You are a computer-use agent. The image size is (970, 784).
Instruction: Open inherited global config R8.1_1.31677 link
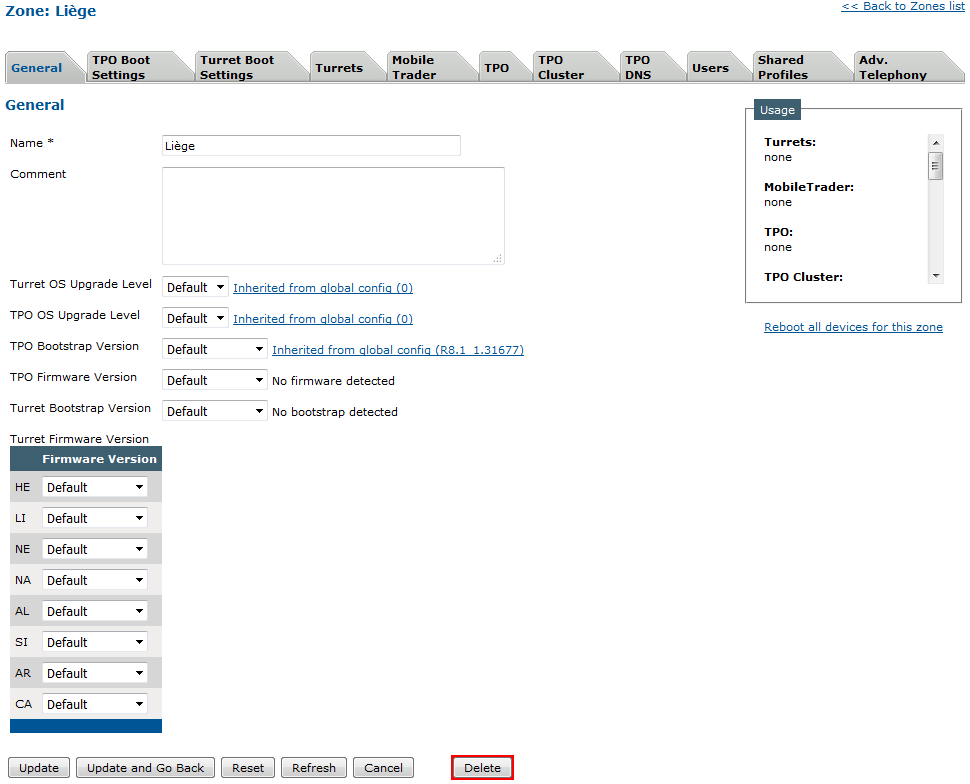click(x=398, y=350)
